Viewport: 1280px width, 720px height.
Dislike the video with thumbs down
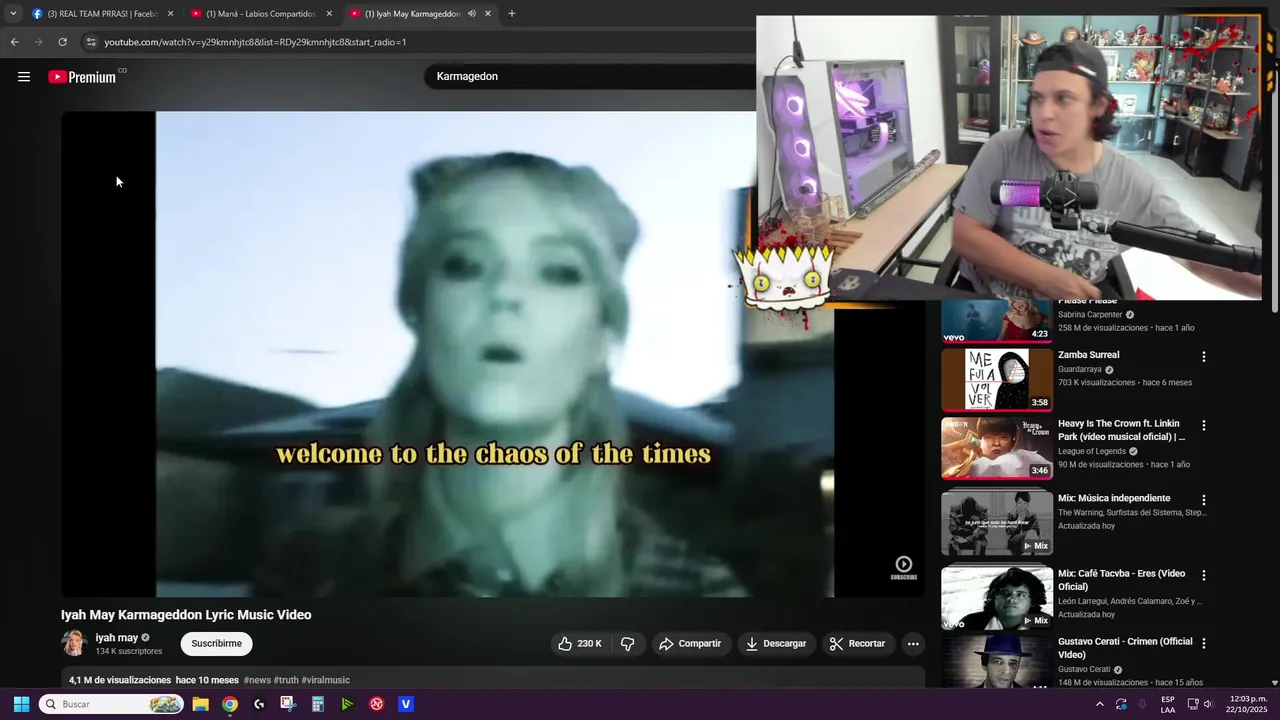pyautogui.click(x=628, y=644)
